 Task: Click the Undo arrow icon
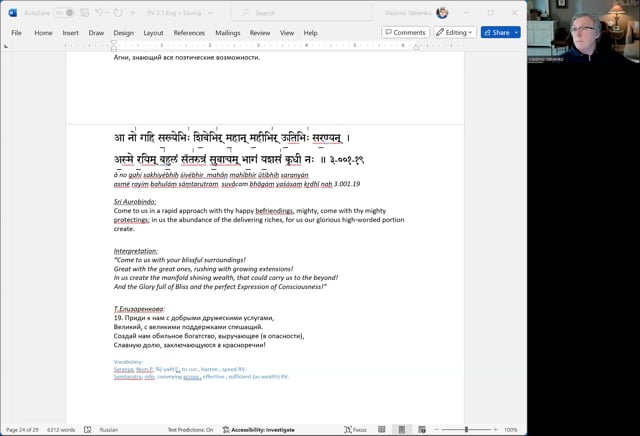pyautogui.click(x=99, y=13)
